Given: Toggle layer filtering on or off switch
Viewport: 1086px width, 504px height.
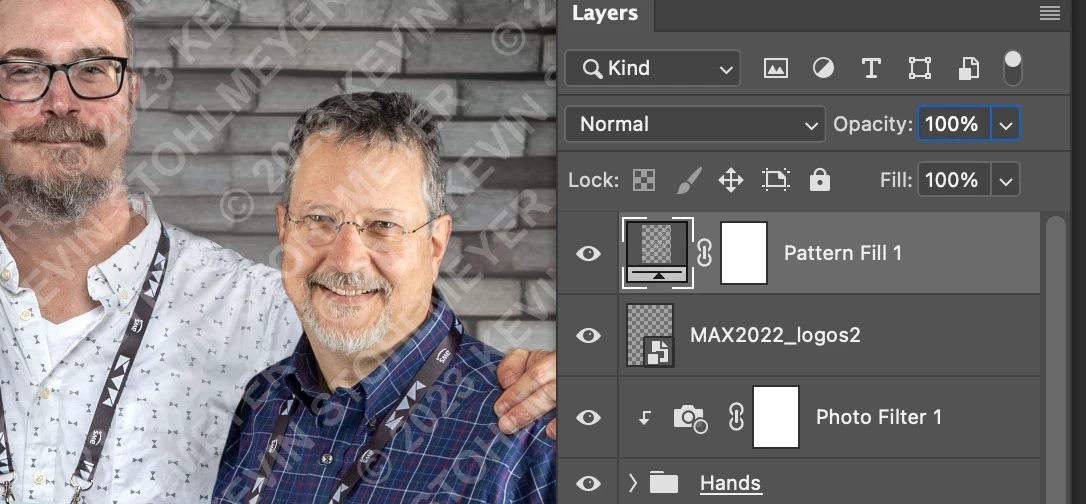Looking at the screenshot, I should point(1013,69).
